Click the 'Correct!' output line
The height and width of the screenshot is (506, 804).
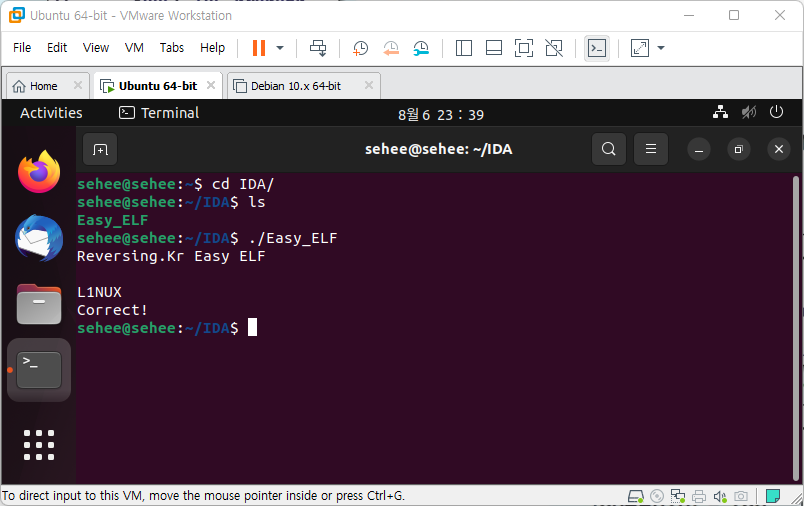112,310
